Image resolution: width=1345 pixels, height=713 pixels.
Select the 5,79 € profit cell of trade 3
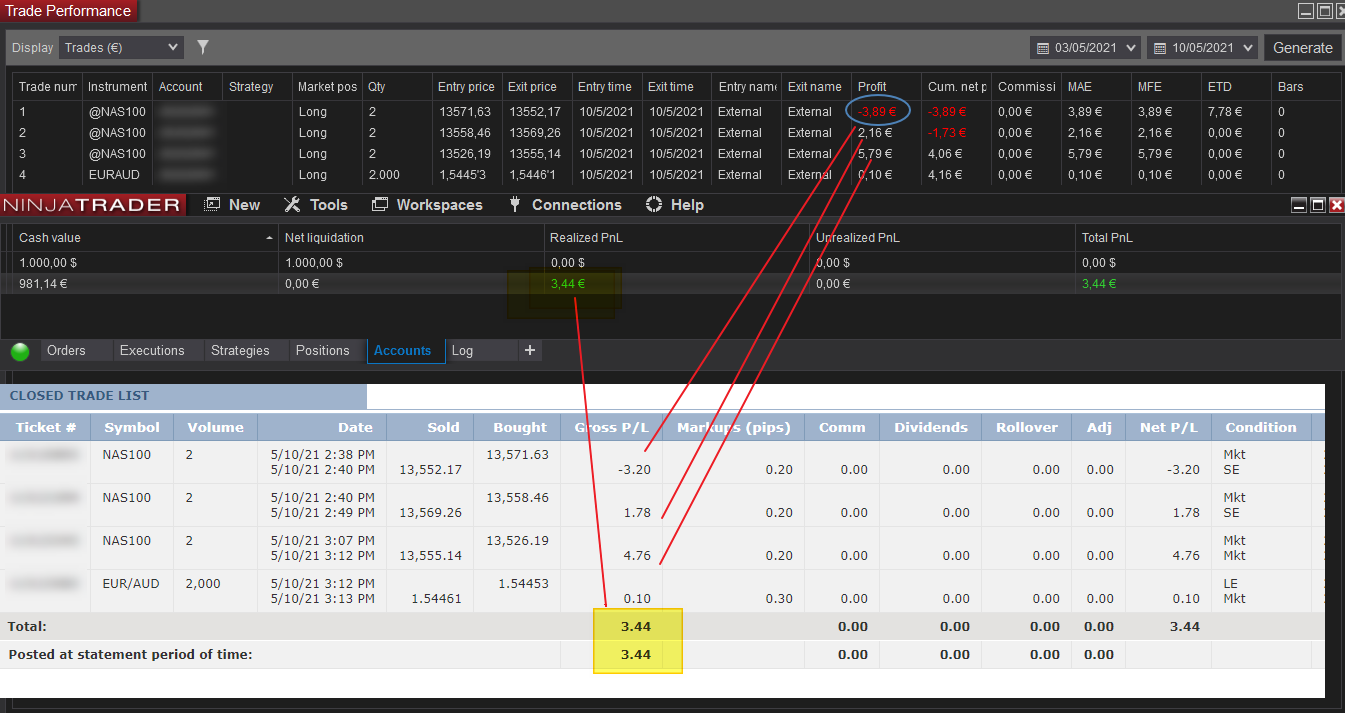tap(875, 154)
